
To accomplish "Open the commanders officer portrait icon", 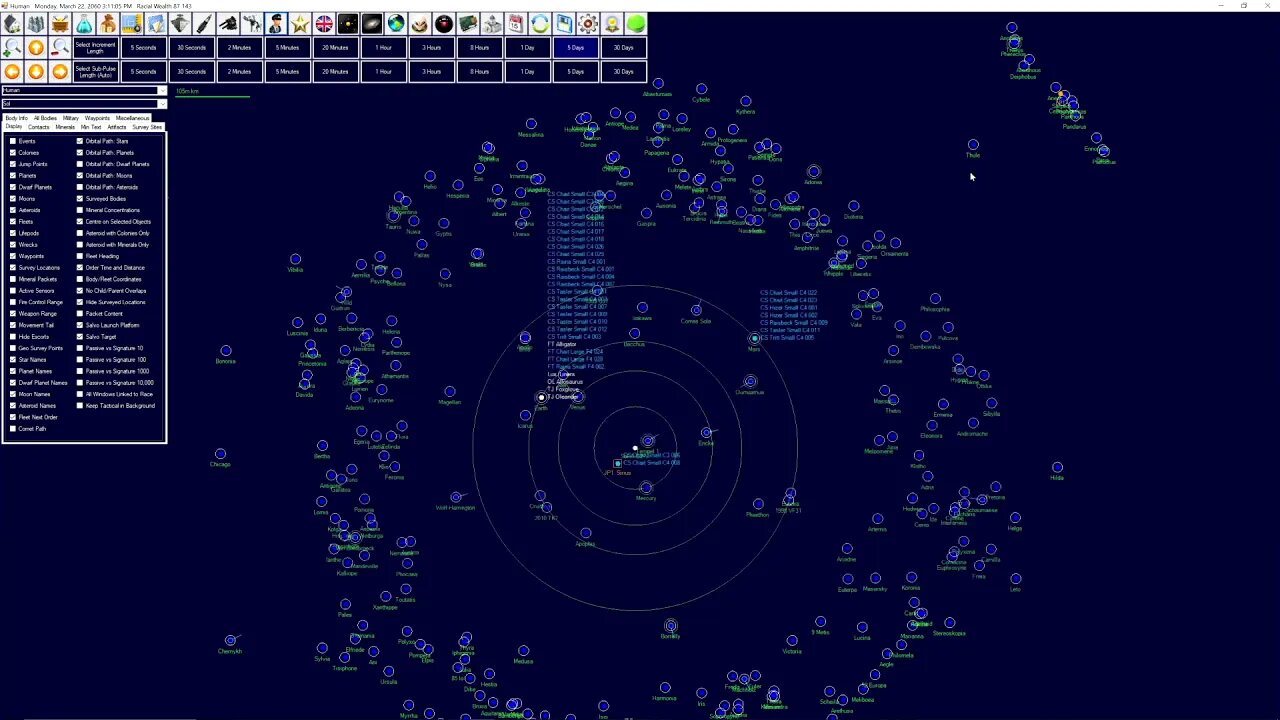I will [x=276, y=23].
